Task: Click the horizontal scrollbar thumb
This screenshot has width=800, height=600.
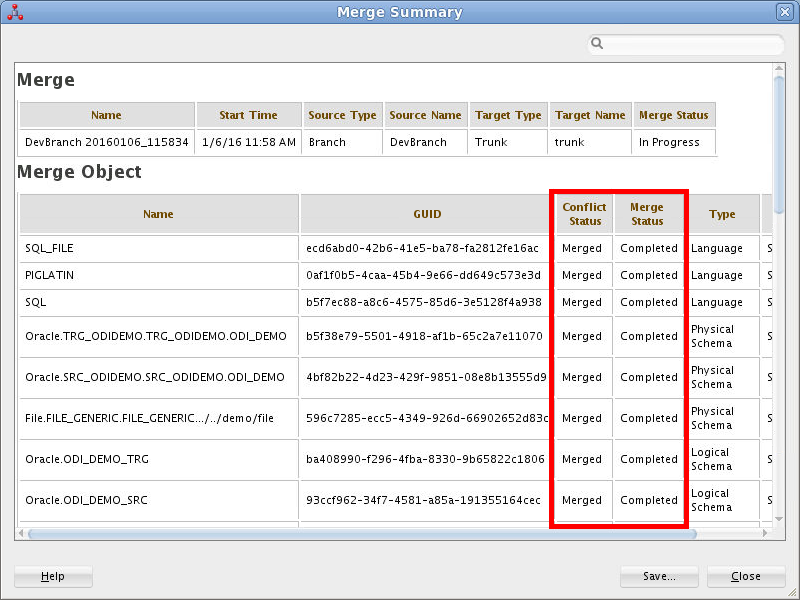Action: tap(362, 534)
